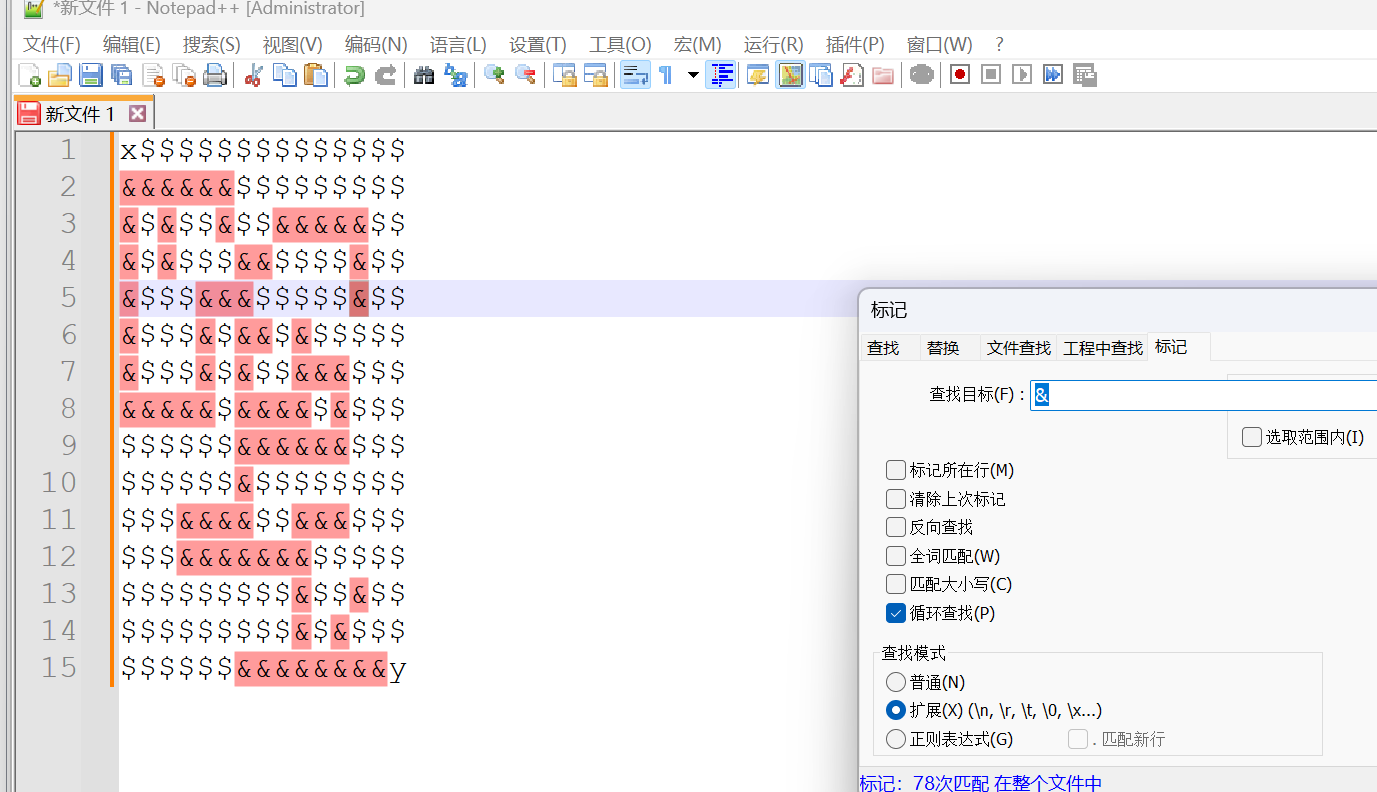
Task: Open Find with the binoculars icon
Action: pos(424,75)
